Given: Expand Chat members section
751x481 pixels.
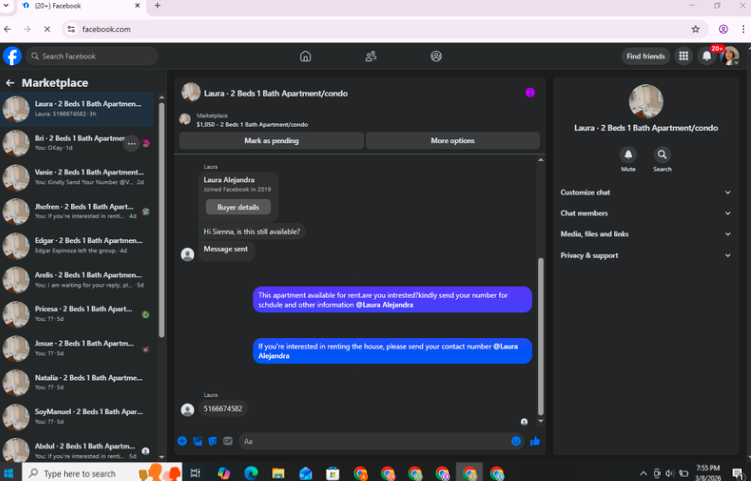Looking at the screenshot, I should [646, 213].
